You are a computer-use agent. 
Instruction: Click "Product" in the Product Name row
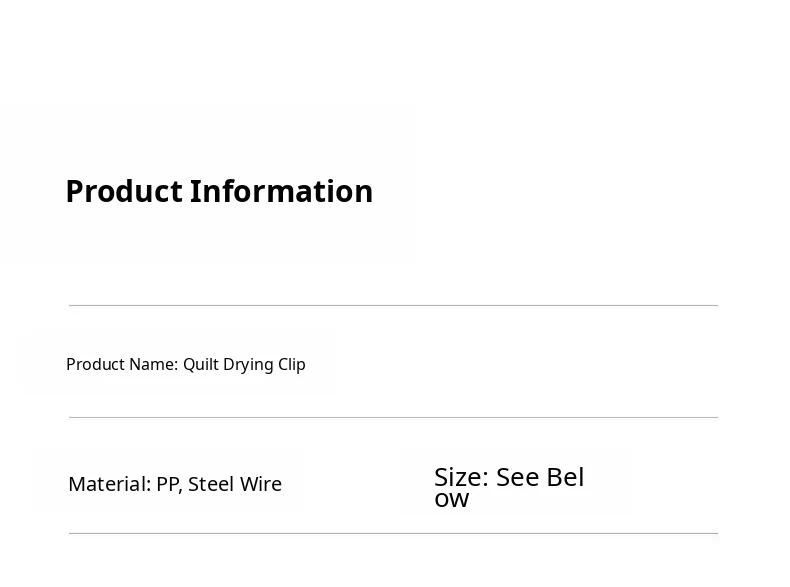click(x=95, y=364)
